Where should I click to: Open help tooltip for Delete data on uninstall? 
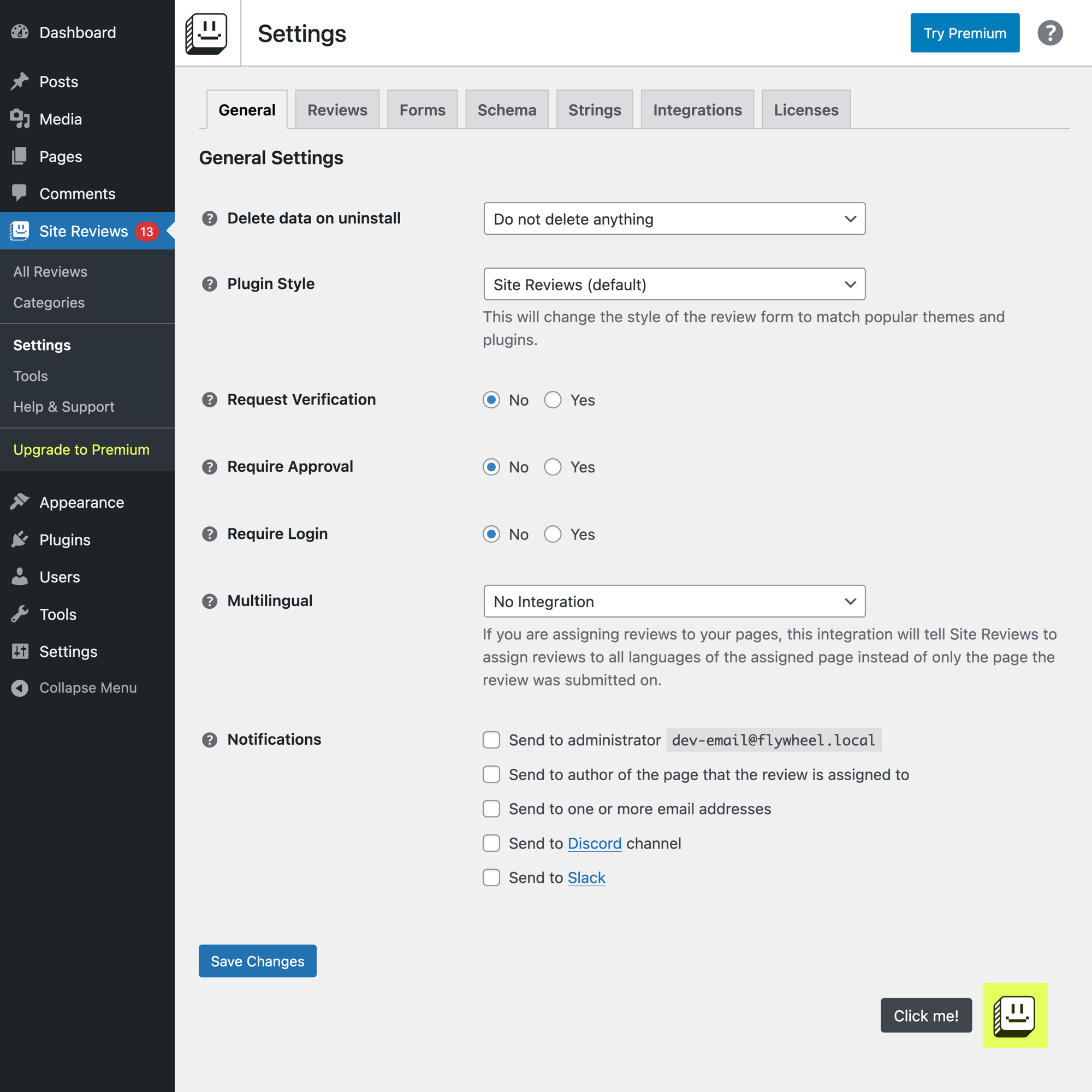(x=210, y=219)
